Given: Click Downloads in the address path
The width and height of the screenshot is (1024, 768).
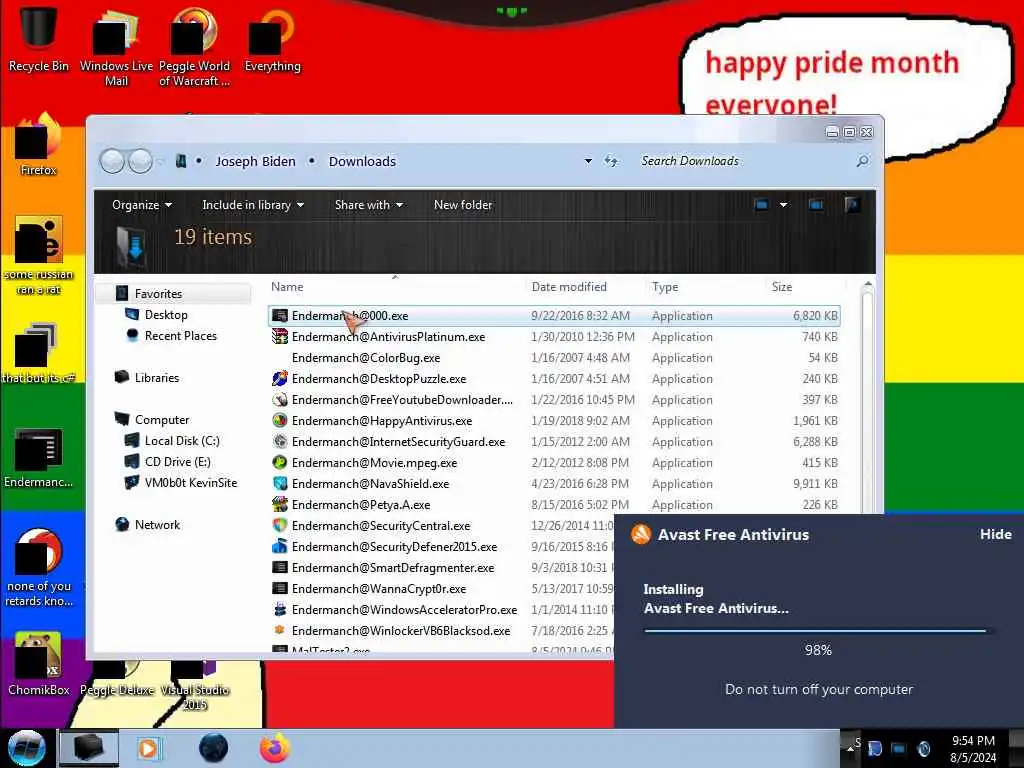Looking at the screenshot, I should [362, 161].
